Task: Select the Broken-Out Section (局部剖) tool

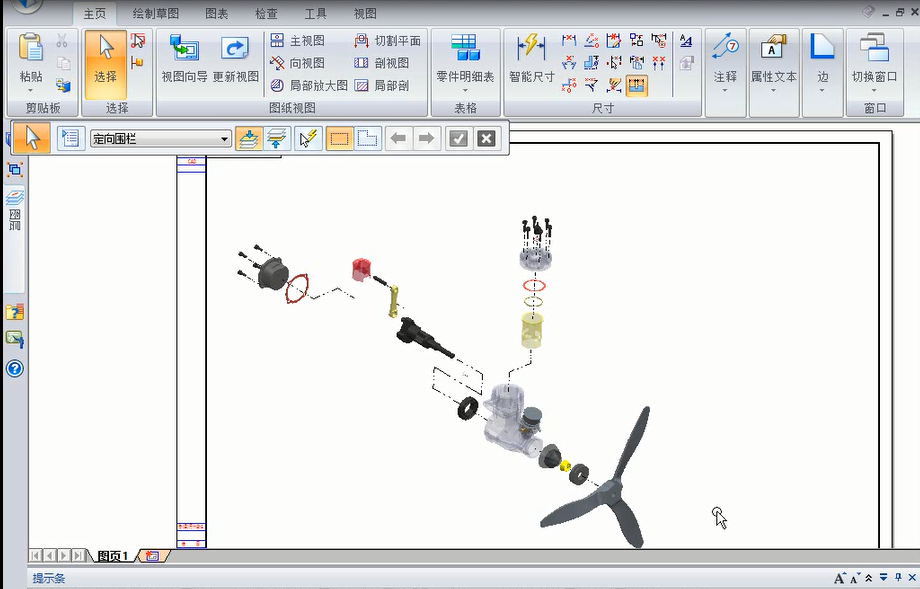Action: tap(381, 86)
